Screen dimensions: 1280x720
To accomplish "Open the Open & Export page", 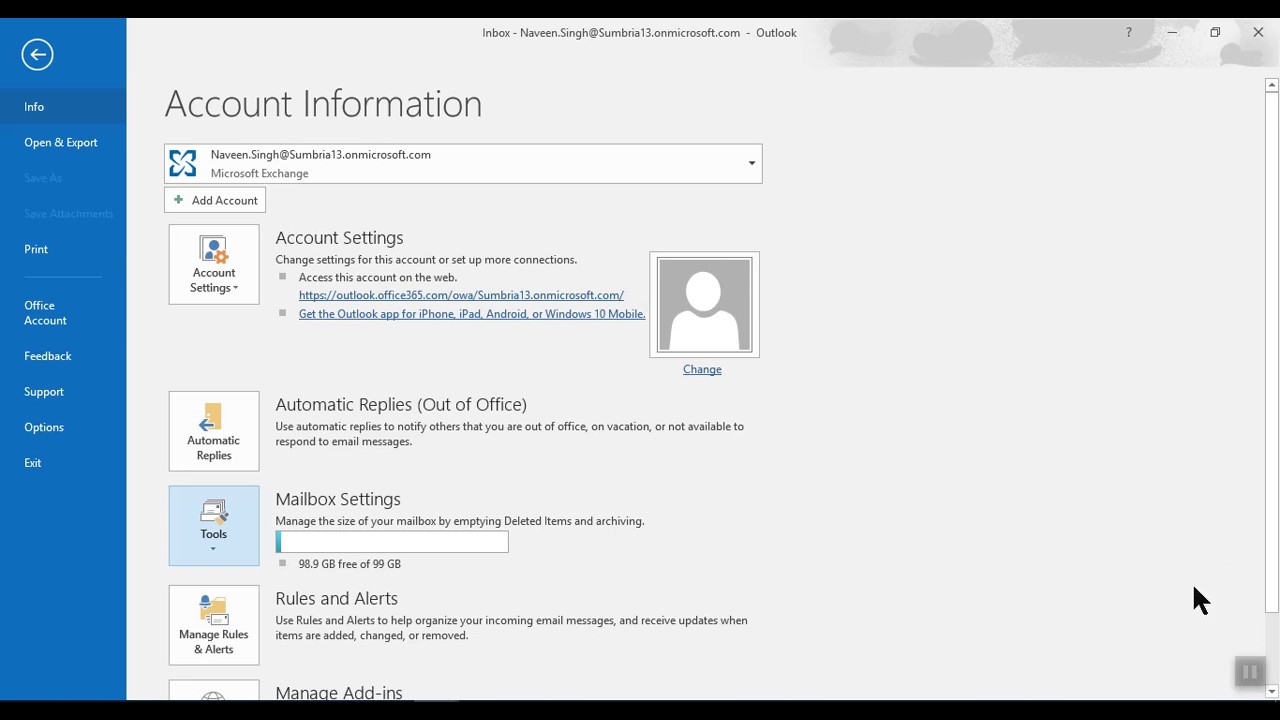I will click(63, 142).
